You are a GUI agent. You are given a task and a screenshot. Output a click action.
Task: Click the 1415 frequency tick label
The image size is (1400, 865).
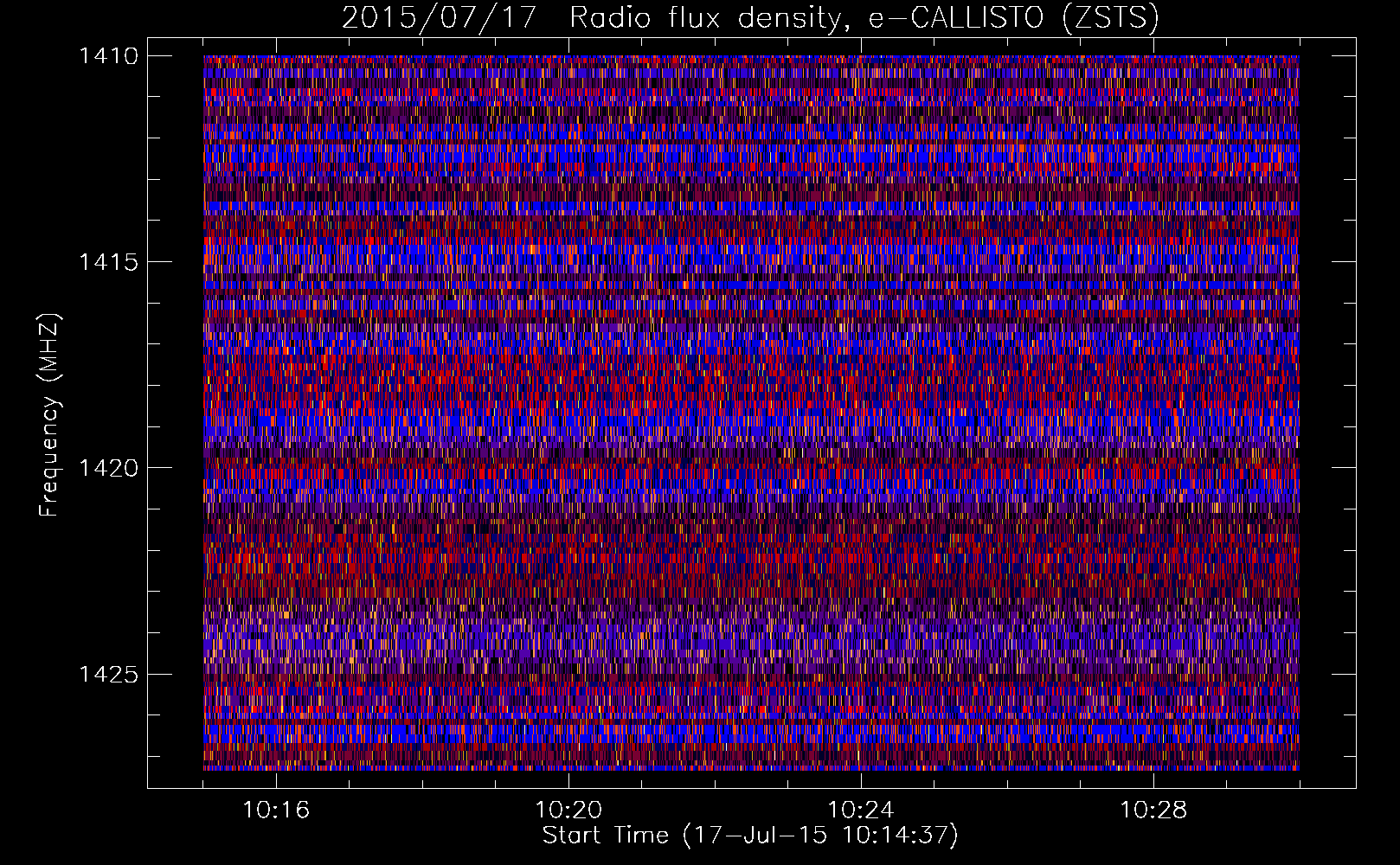click(108, 262)
